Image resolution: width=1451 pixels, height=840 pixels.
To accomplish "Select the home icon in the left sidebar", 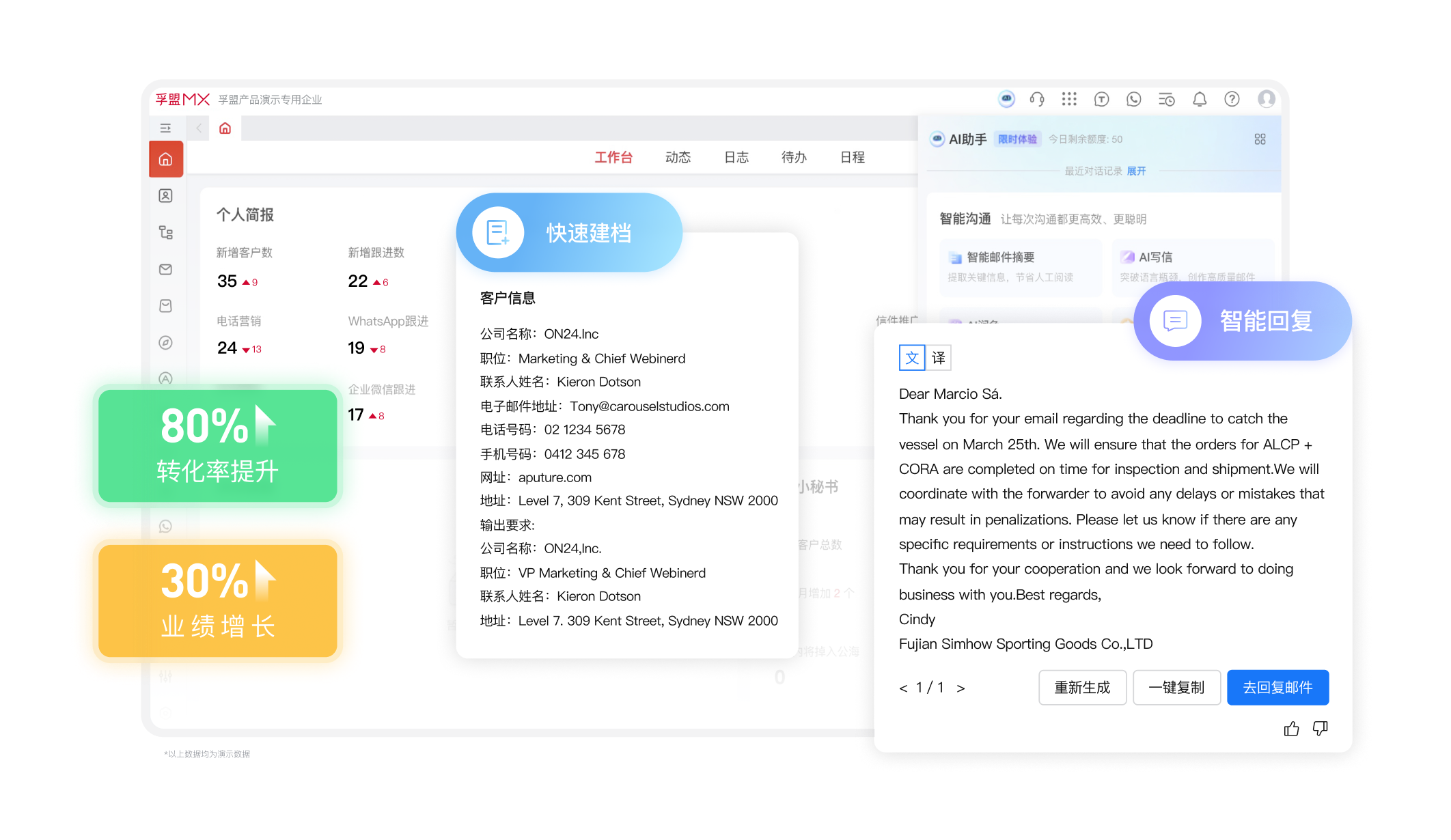I will pyautogui.click(x=165, y=158).
